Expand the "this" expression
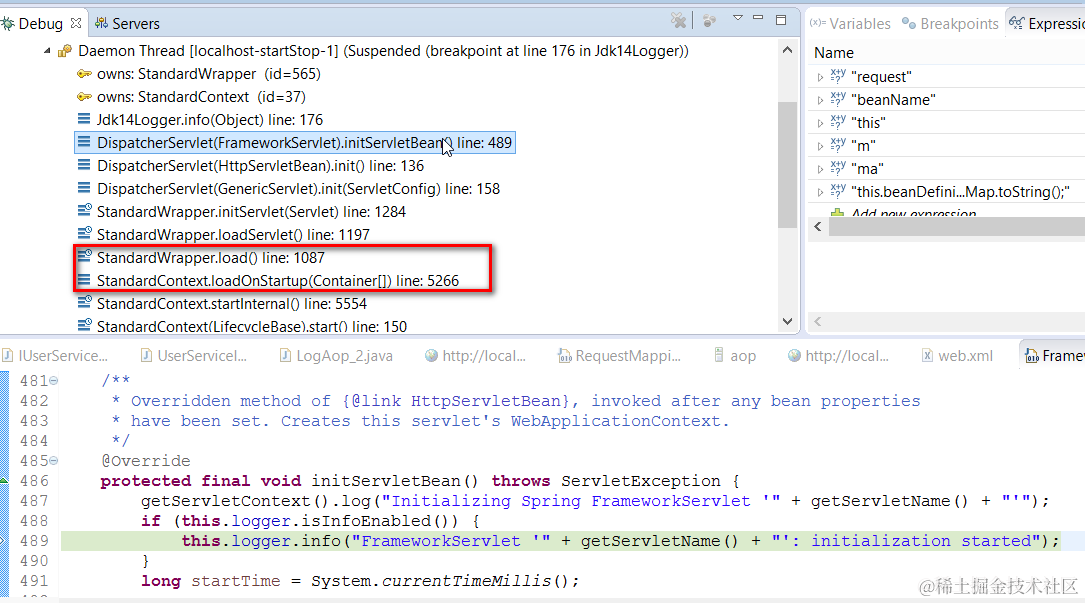The width and height of the screenshot is (1085, 603). (x=820, y=123)
